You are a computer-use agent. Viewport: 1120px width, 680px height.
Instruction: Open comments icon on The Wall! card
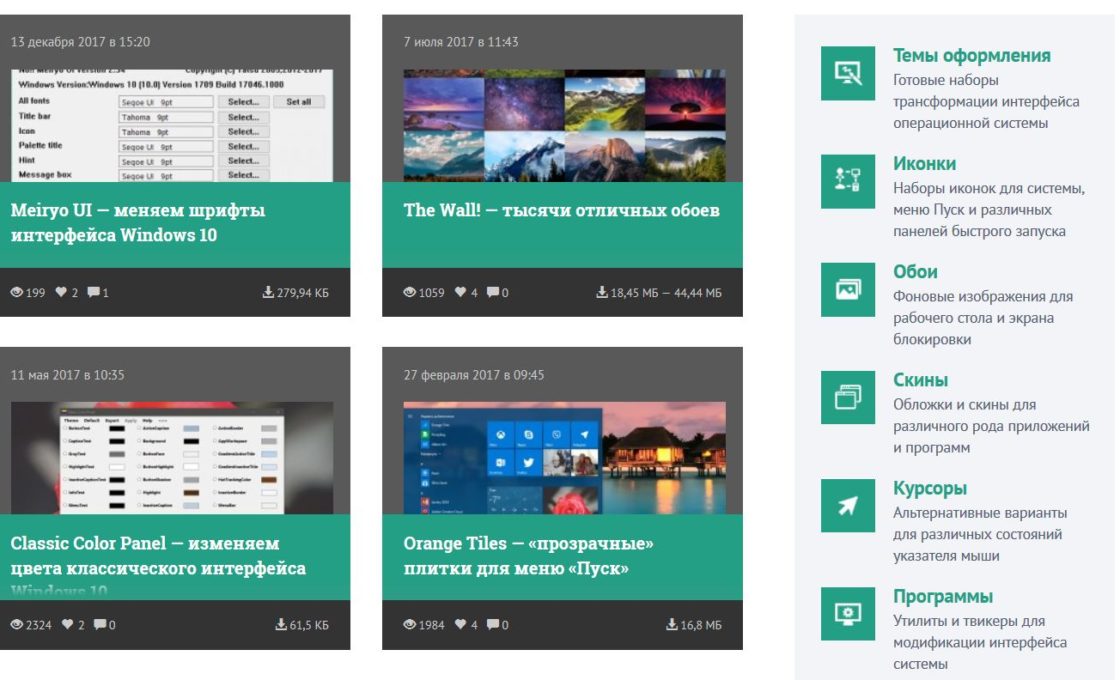(493, 292)
